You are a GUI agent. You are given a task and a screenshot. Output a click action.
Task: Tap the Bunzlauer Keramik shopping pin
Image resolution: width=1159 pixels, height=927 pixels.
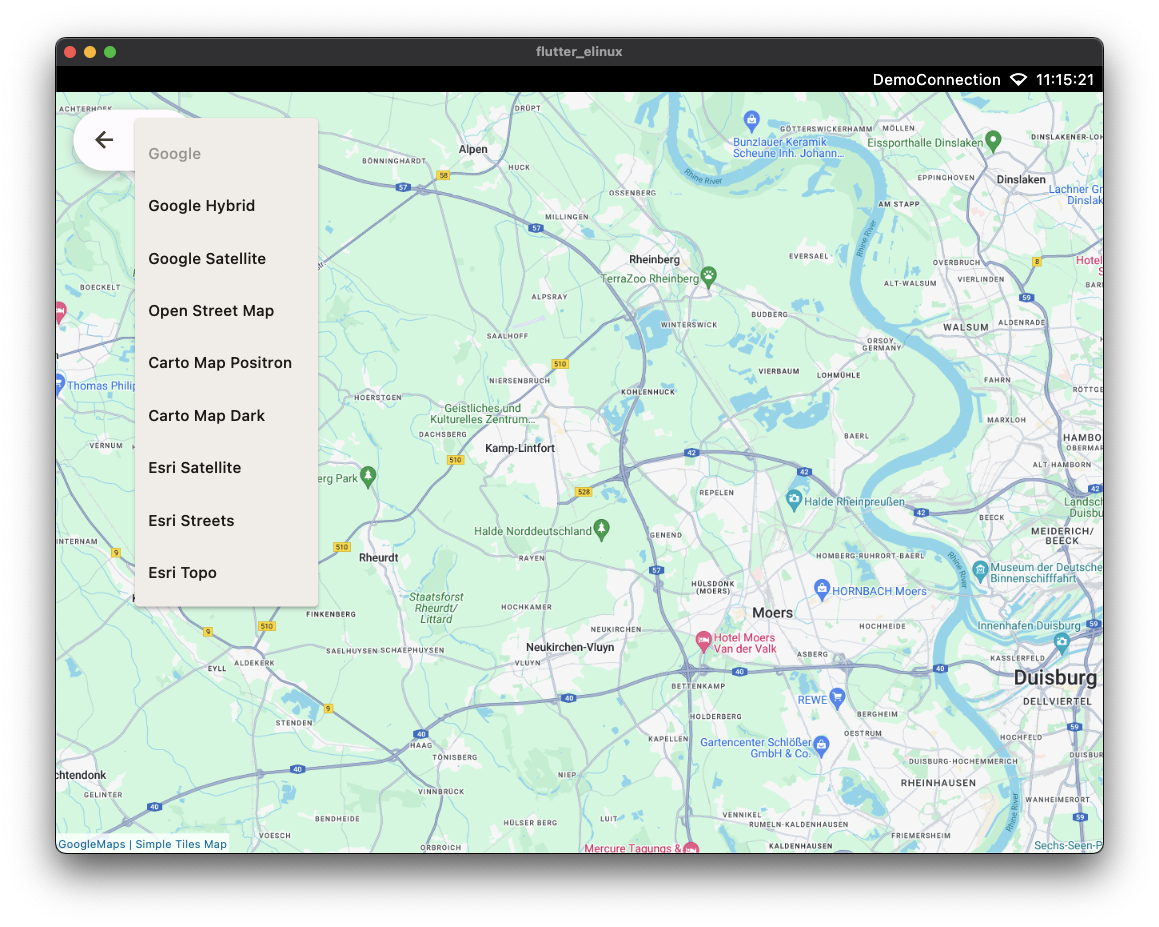(752, 120)
